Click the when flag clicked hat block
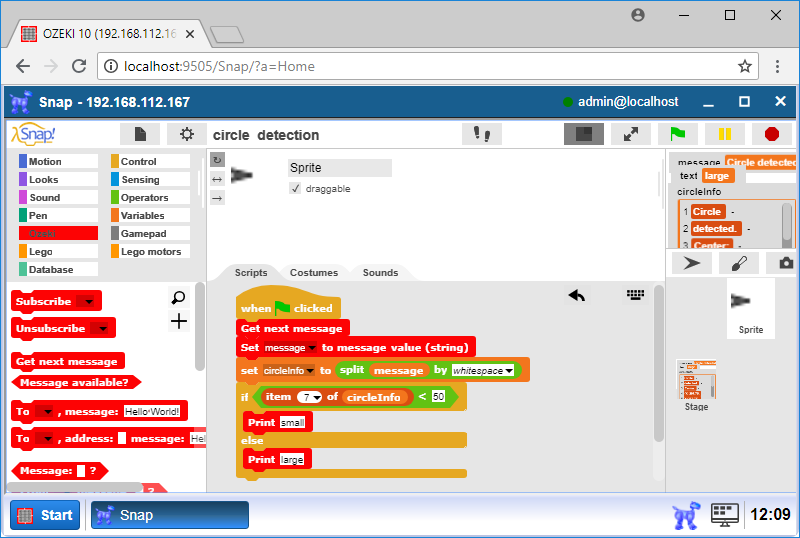The image size is (800, 538). click(288, 305)
